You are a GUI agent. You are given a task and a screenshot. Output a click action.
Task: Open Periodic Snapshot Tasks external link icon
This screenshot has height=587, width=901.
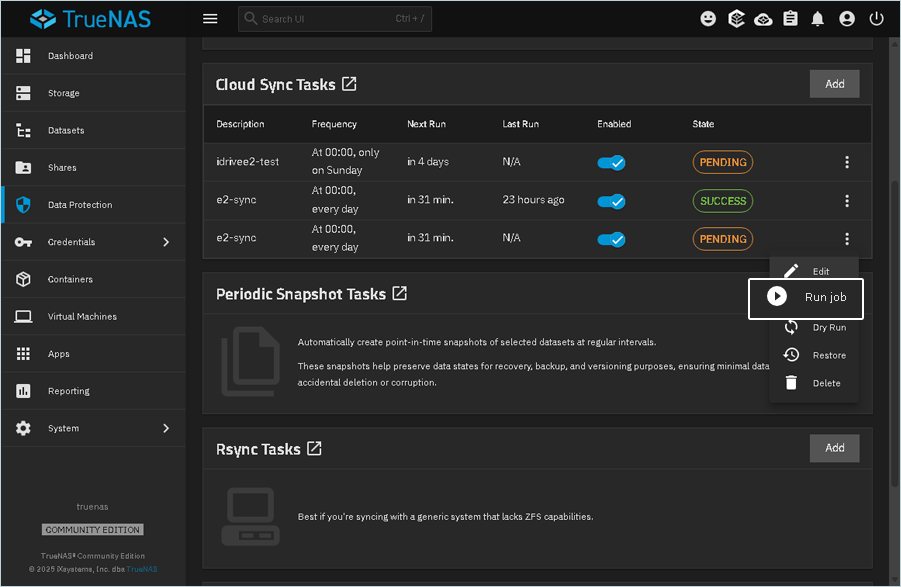click(400, 294)
